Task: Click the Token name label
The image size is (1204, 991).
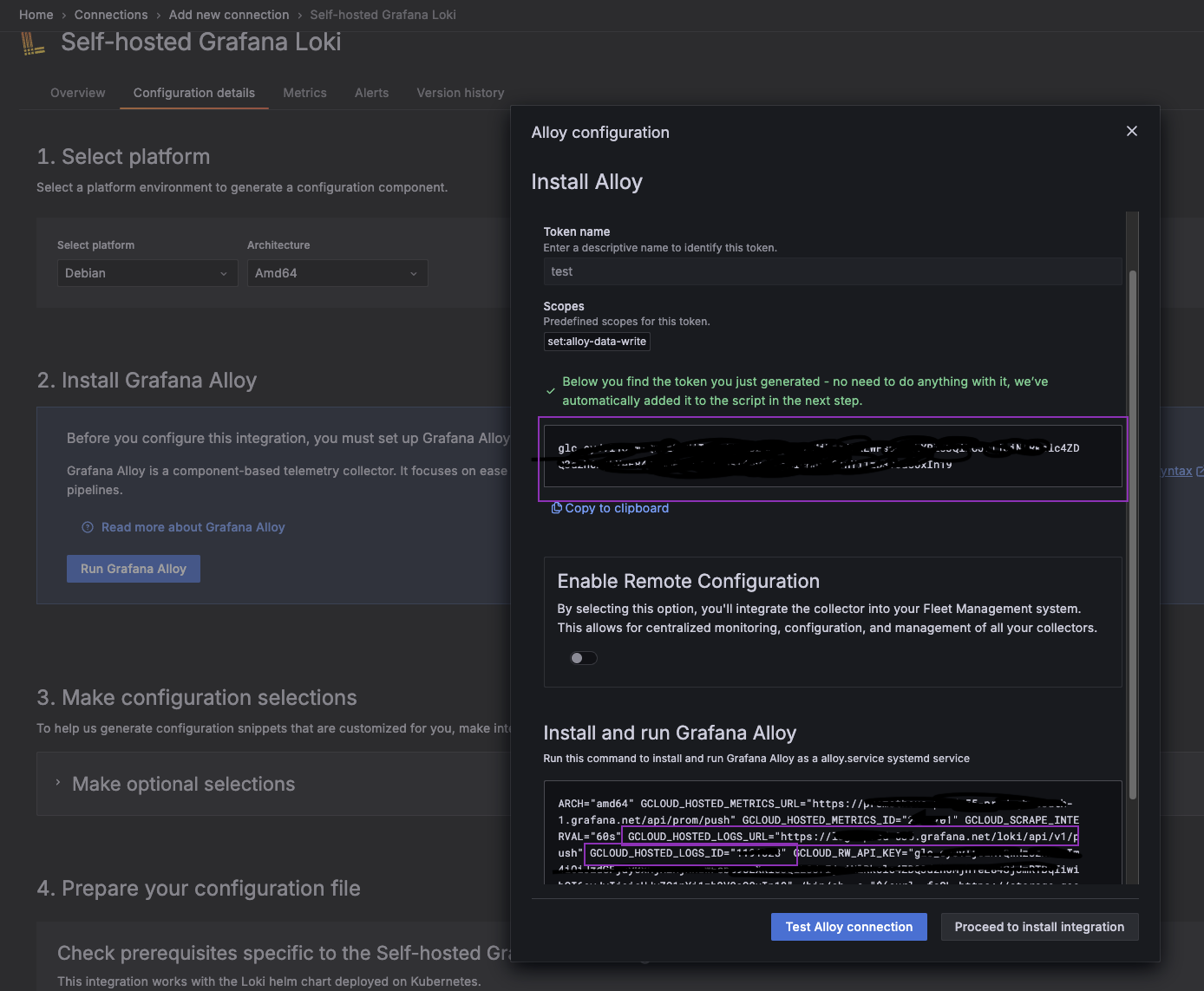Action: point(577,231)
